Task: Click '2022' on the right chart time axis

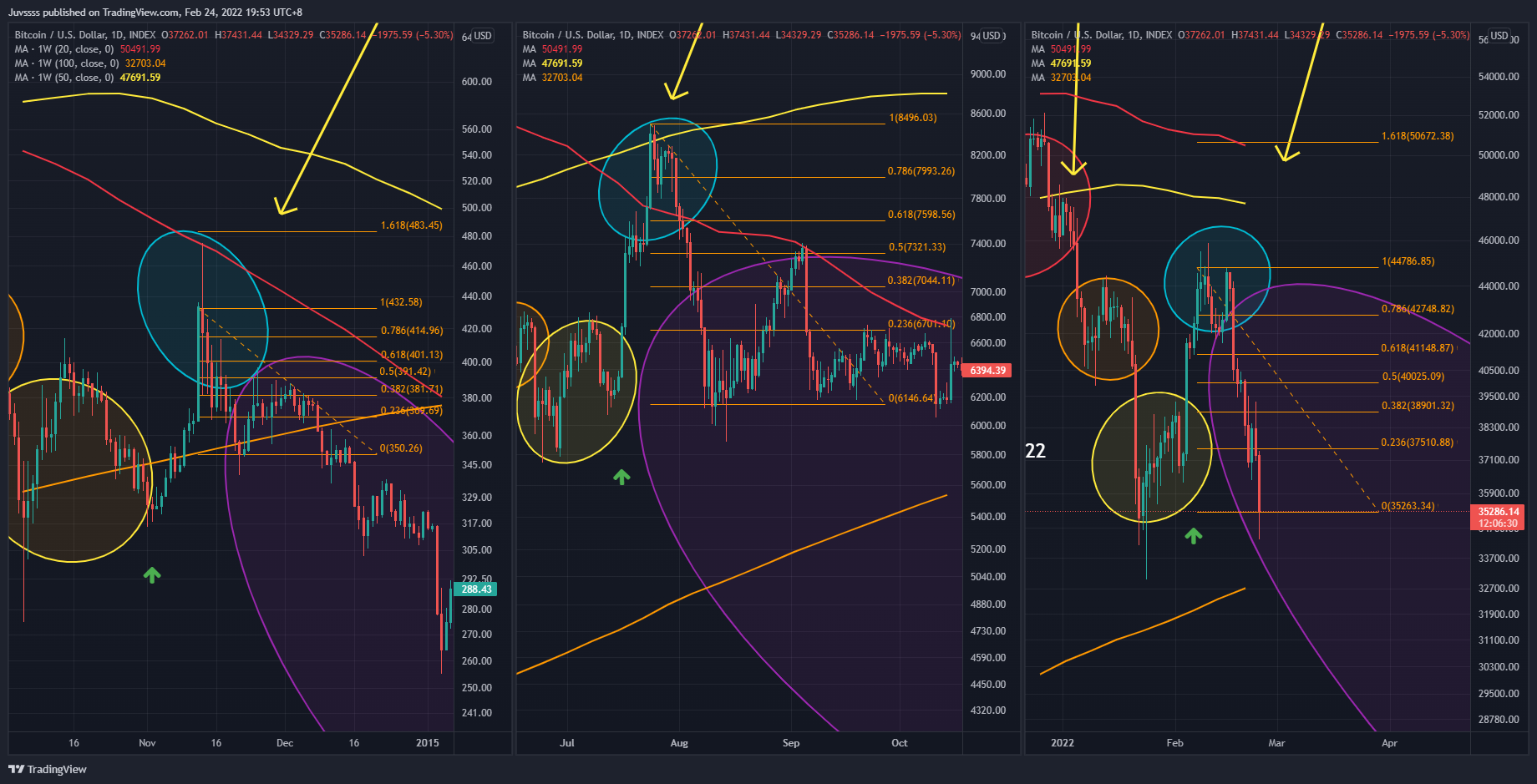Action: (1063, 743)
